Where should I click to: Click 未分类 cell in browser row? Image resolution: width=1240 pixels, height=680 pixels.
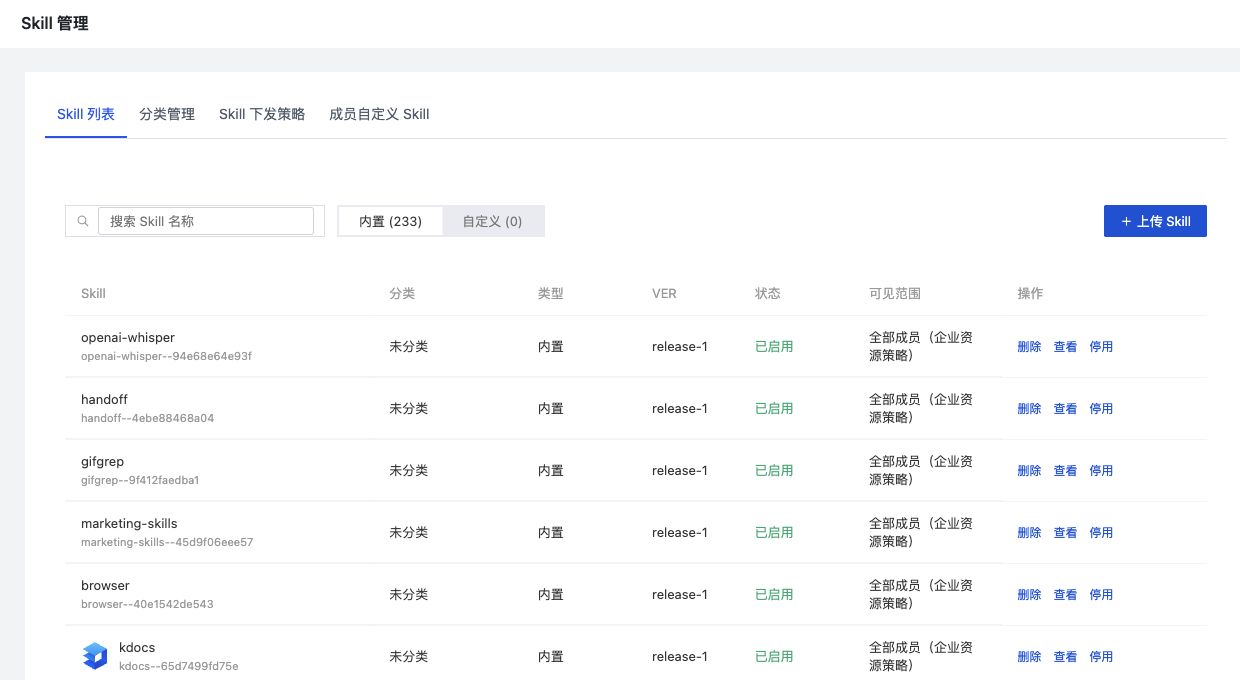pyautogui.click(x=409, y=595)
